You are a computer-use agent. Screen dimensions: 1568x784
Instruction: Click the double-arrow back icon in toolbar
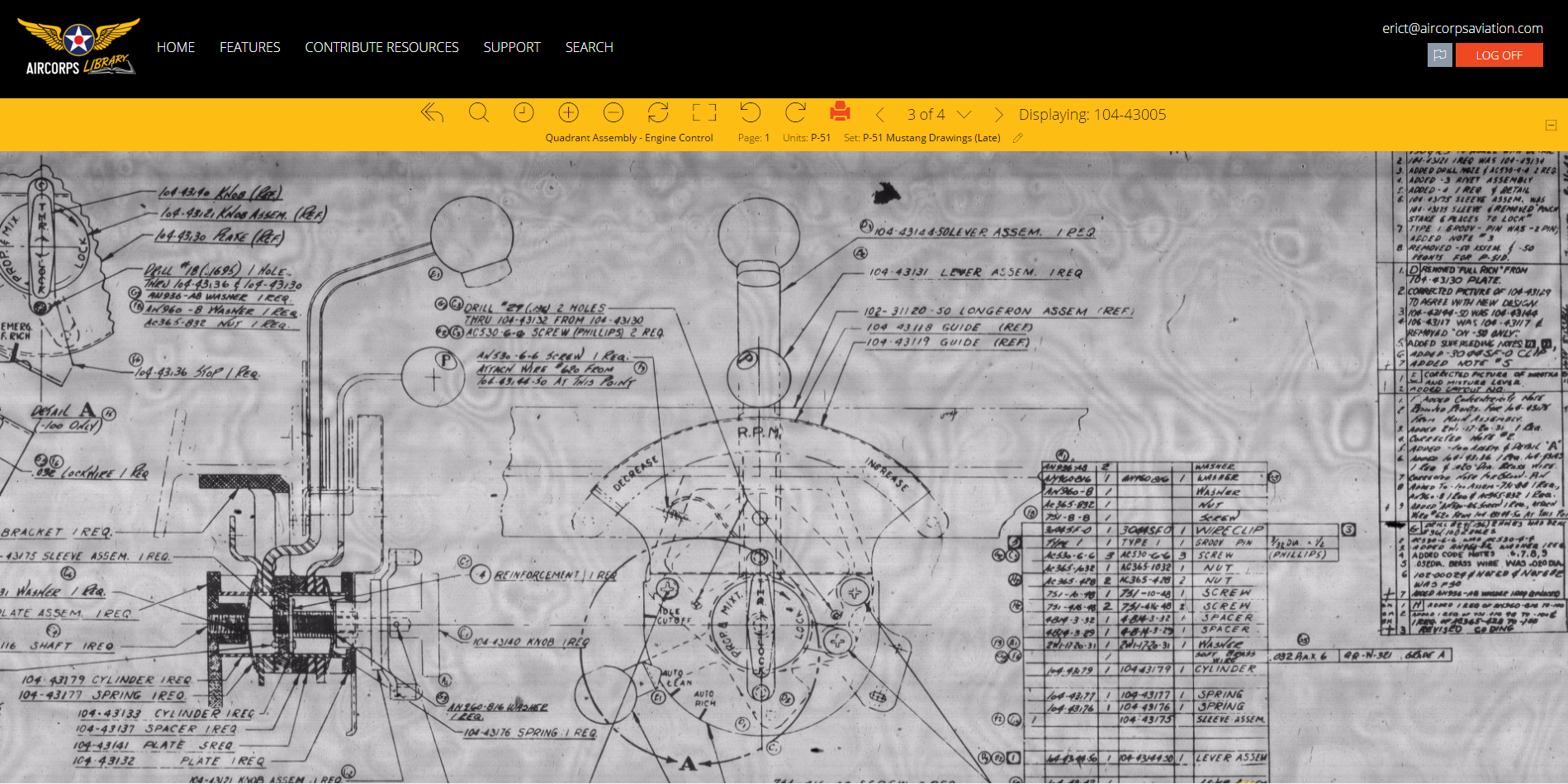[432, 113]
